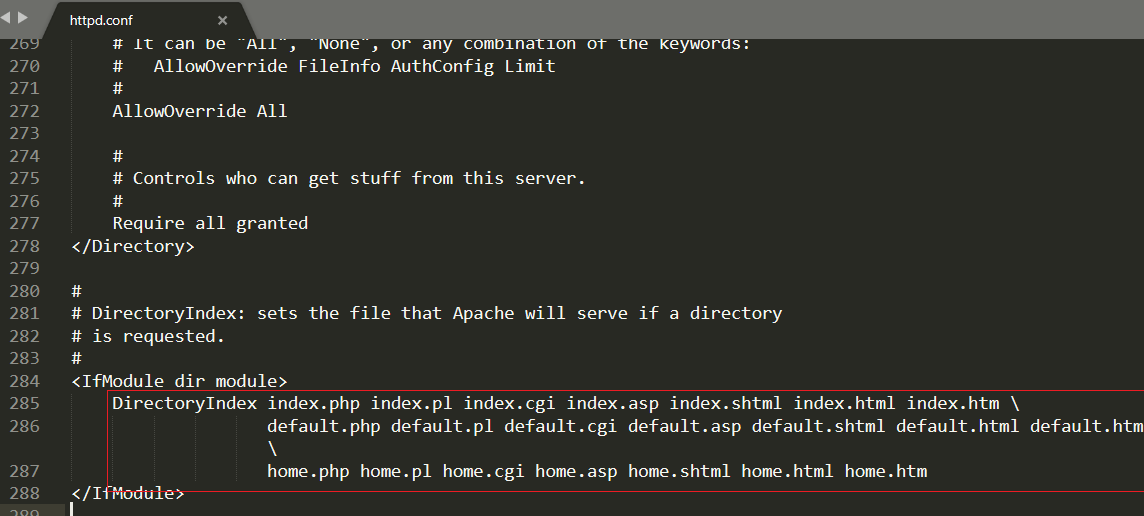Viewport: 1144px width, 516px height.
Task: Click the Require all granted line
Action: tap(210, 223)
